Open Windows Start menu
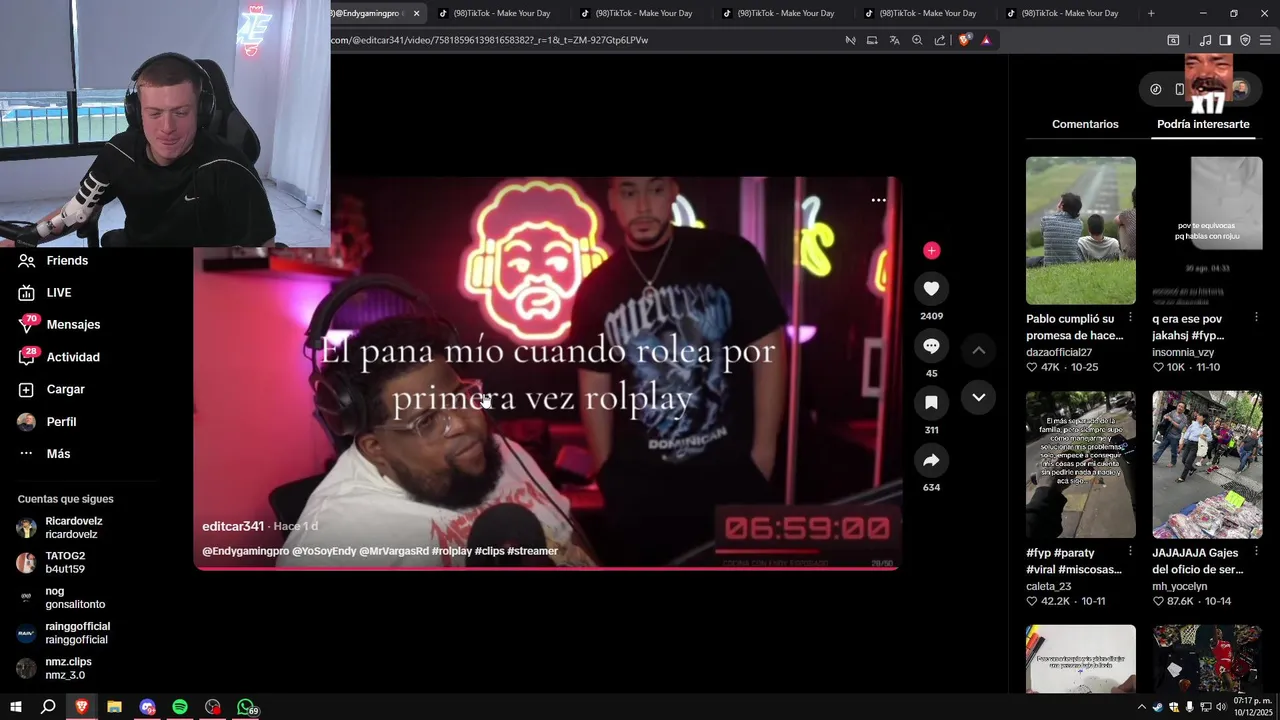The image size is (1280, 720). (x=15, y=707)
